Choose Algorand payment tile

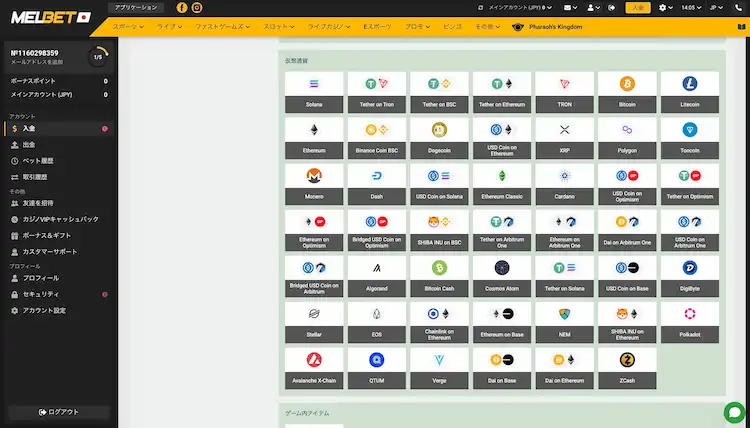point(376,276)
